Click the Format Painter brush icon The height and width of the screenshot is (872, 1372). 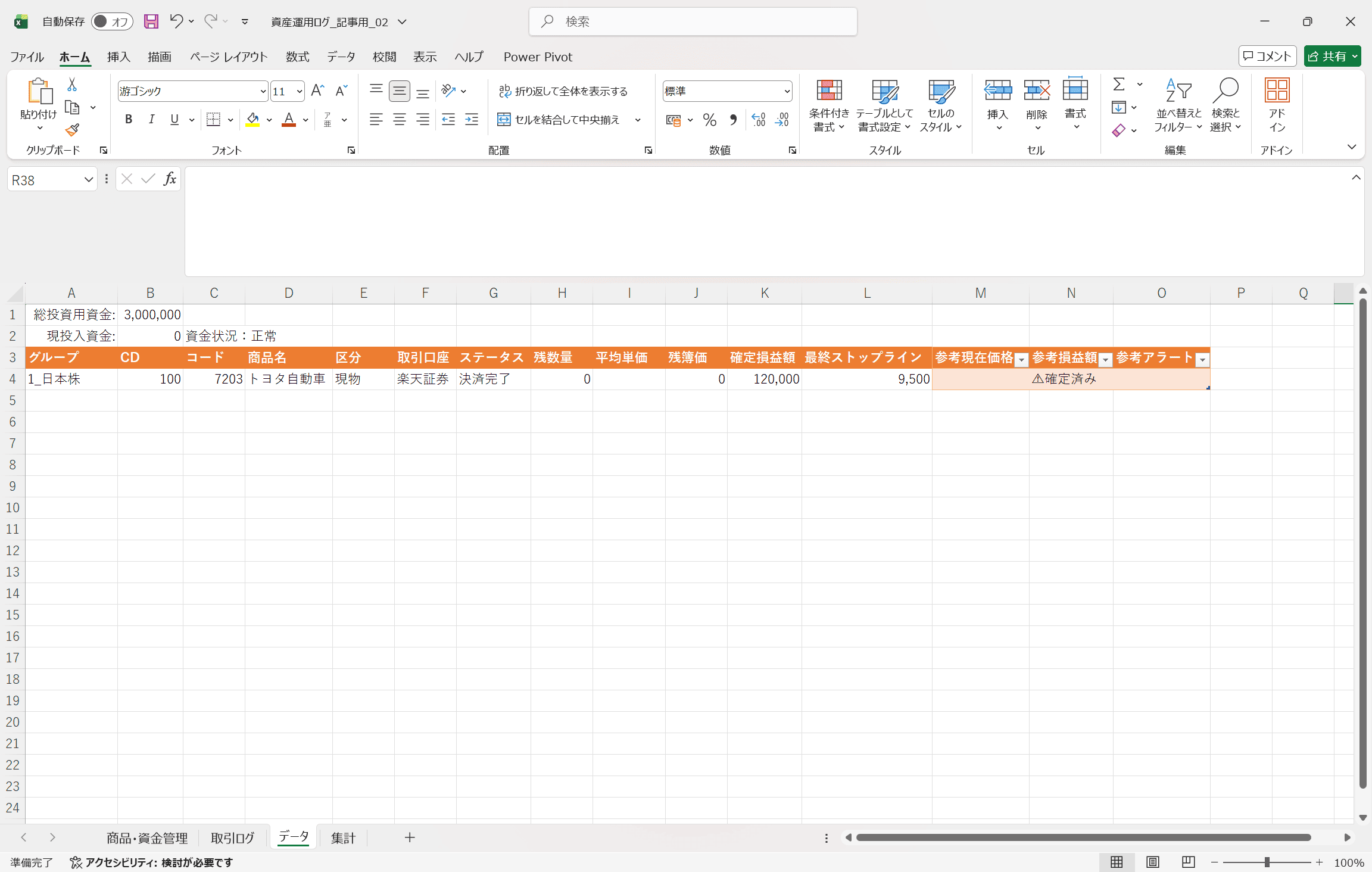(72, 130)
